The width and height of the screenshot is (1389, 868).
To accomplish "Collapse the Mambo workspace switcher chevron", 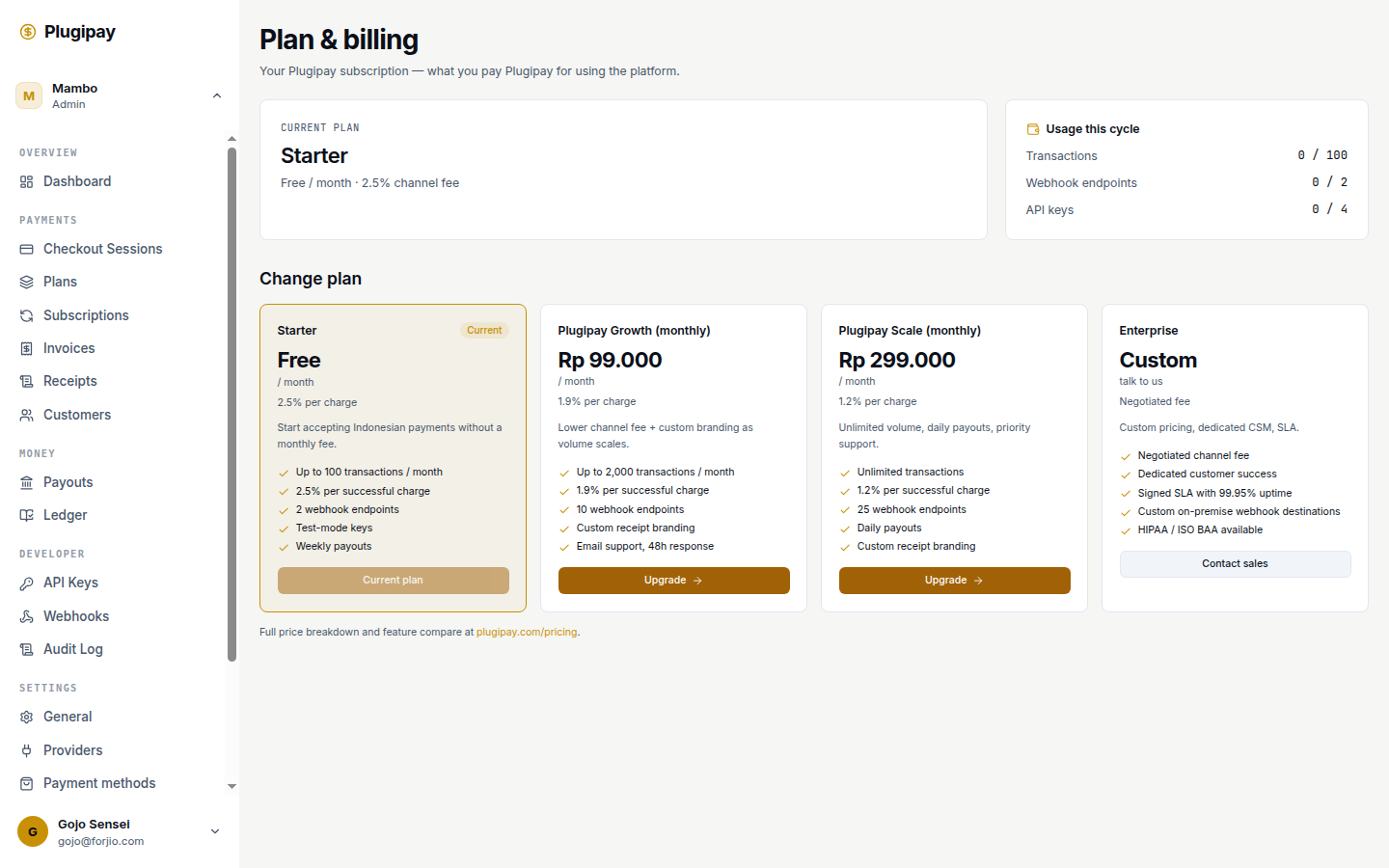I will tap(217, 95).
